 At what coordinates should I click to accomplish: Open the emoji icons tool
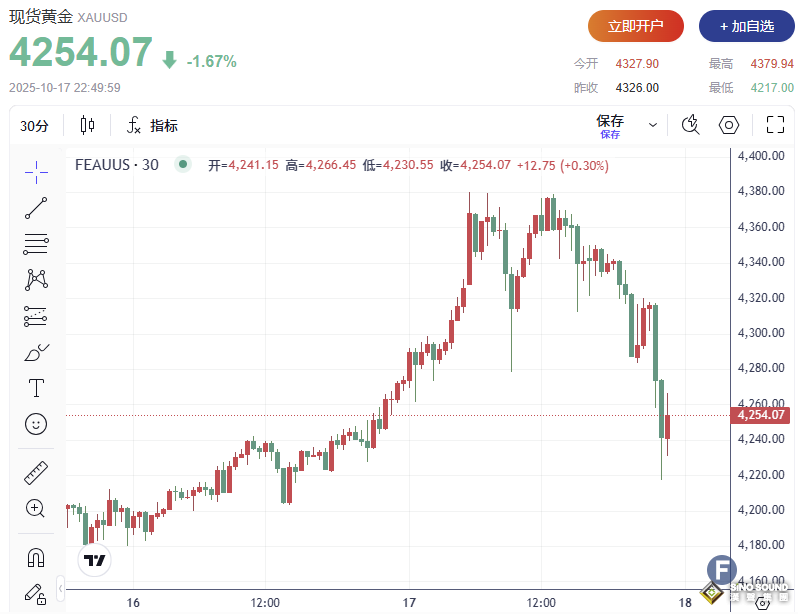(36, 424)
